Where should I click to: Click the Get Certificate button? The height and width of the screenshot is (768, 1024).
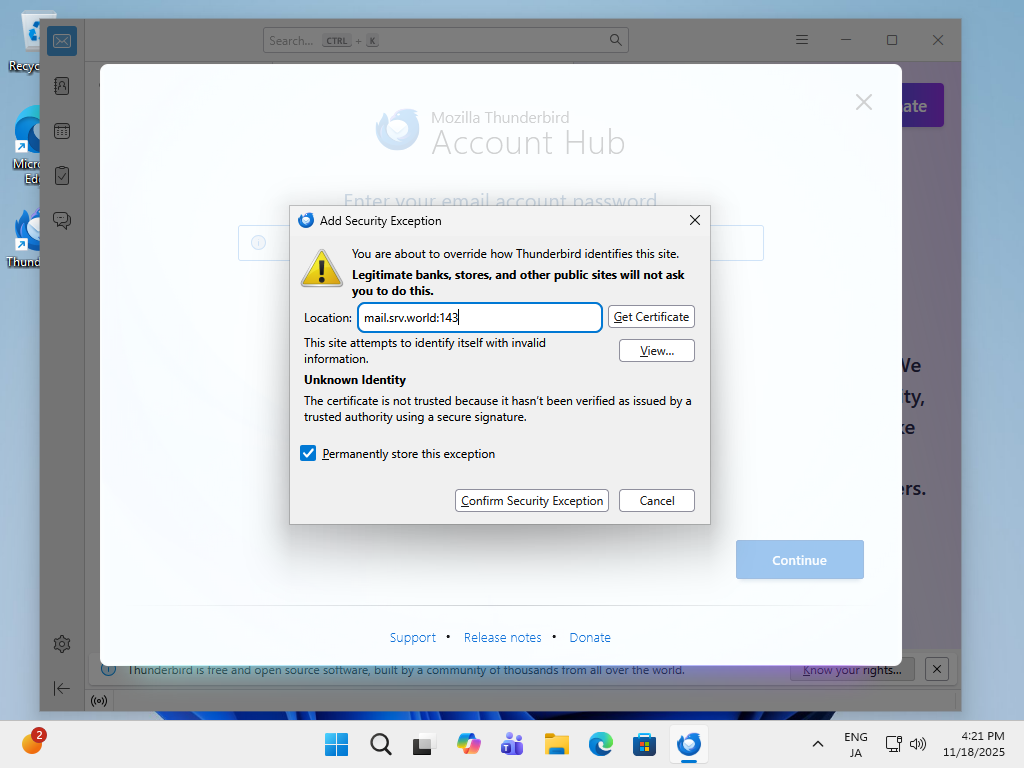point(651,317)
